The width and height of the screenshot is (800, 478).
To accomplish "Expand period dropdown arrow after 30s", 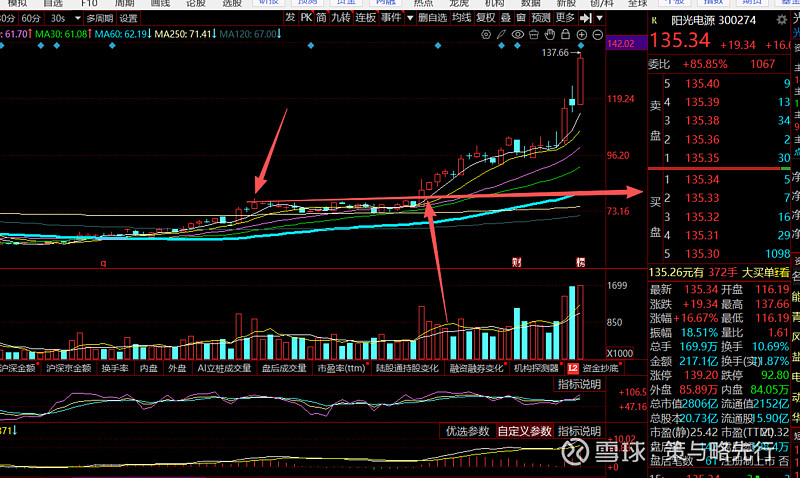I will (x=78, y=18).
